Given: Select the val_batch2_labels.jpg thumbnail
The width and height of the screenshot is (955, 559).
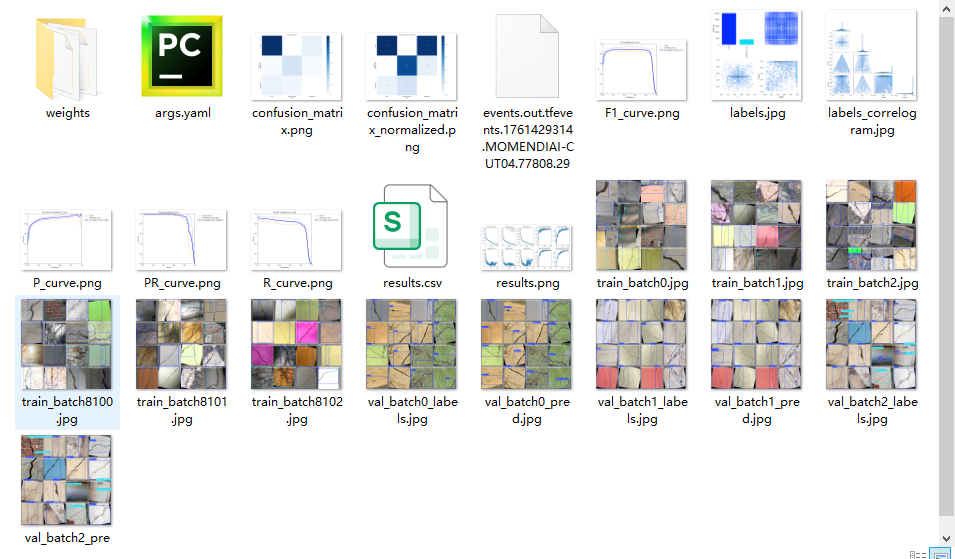Looking at the screenshot, I should coord(872,344).
